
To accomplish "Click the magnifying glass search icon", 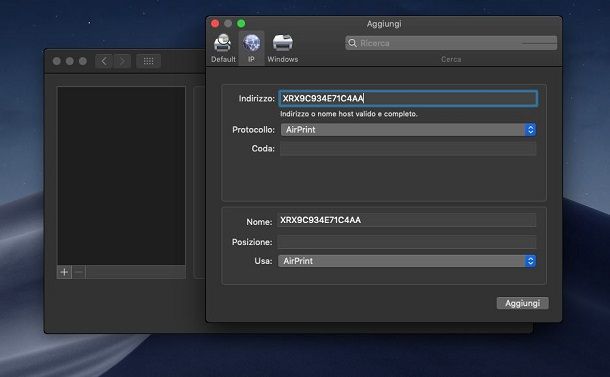I will [352, 43].
